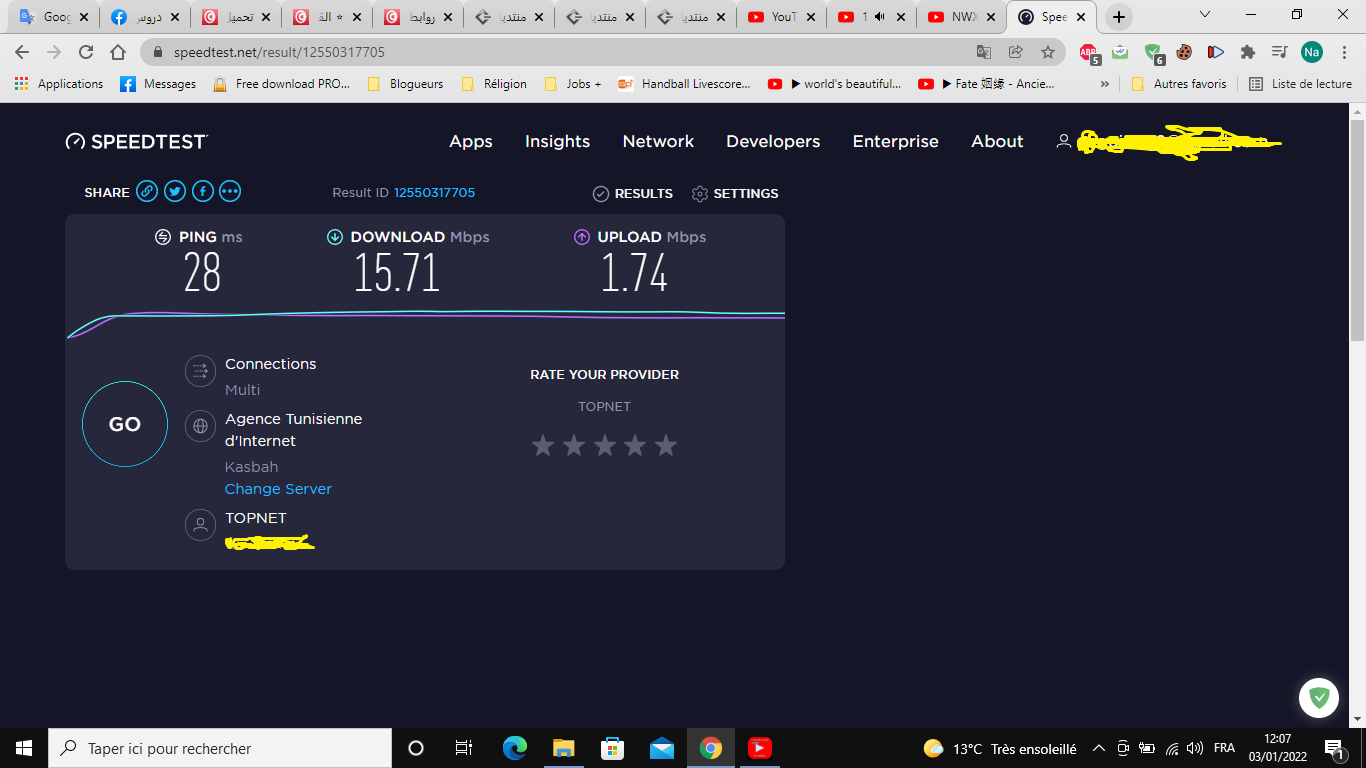Screen dimensions: 1366x768
Task: Open the media control playlist icon
Action: tap(1279, 52)
